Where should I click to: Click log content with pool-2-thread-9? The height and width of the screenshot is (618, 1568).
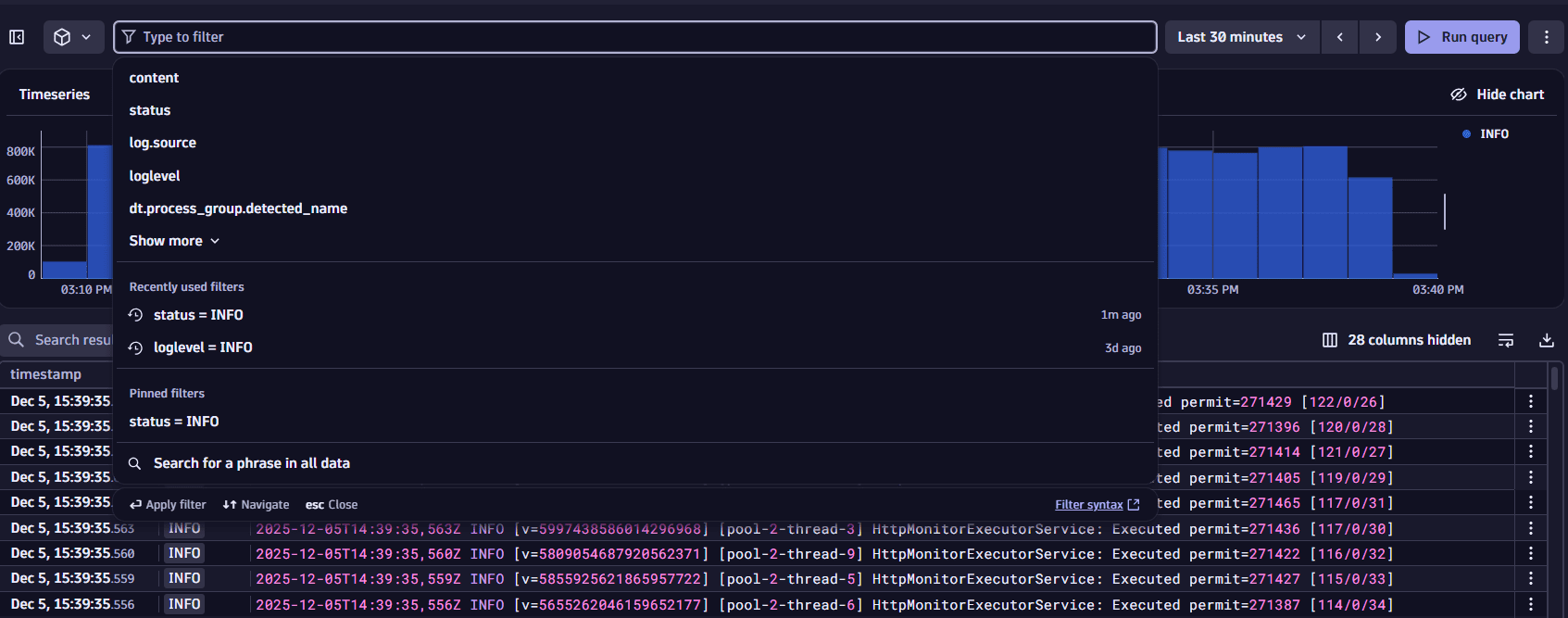point(824,554)
